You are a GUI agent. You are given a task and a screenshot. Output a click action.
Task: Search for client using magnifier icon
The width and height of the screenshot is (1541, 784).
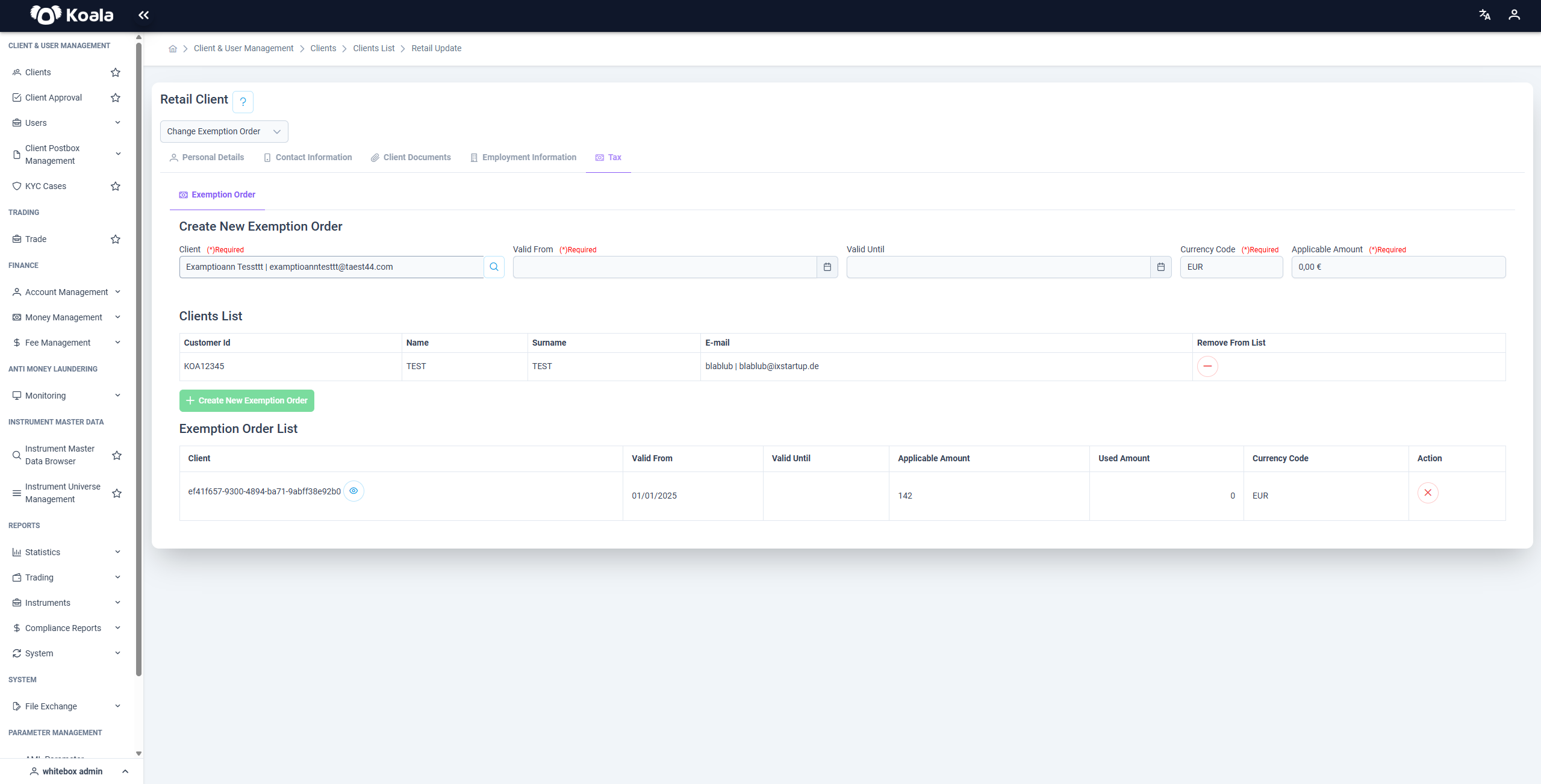pos(494,267)
